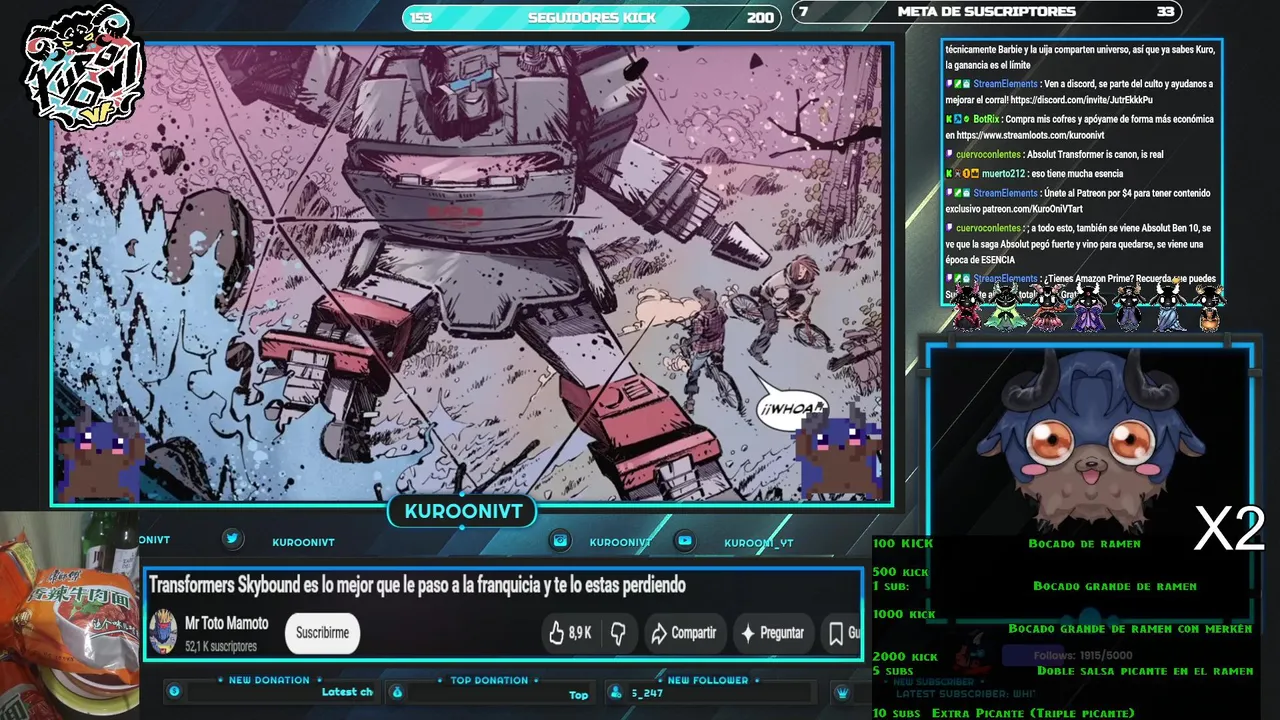Open the streamloots.com/kuroonivt link in chat
The image size is (1280, 720).
coord(1030,135)
